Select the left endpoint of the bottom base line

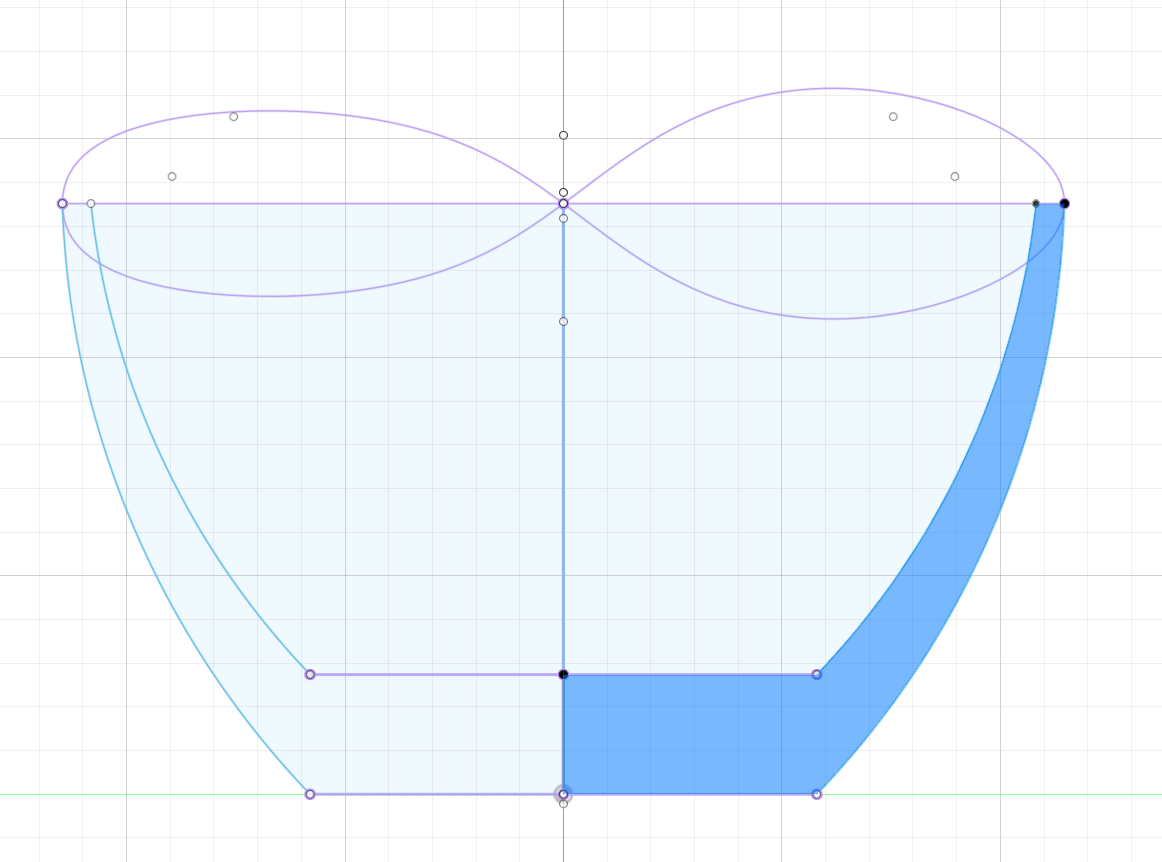coord(310,794)
